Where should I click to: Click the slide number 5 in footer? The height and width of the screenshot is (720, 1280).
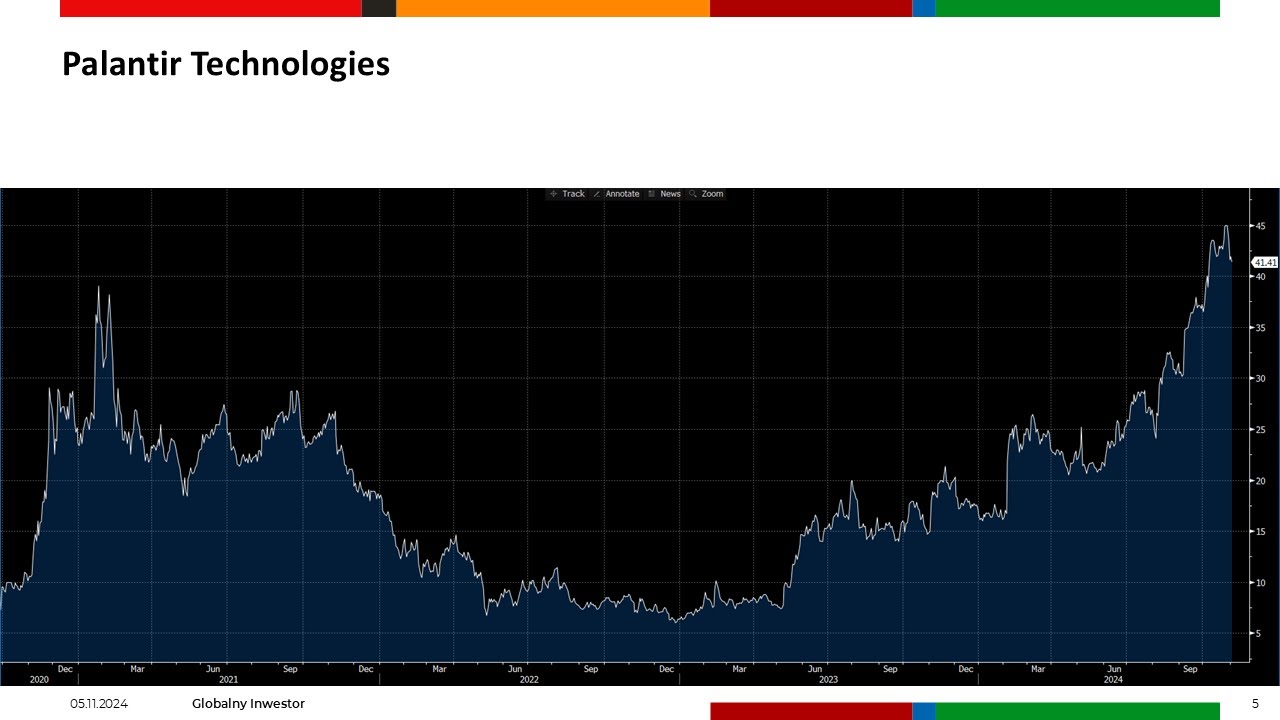tap(1255, 704)
